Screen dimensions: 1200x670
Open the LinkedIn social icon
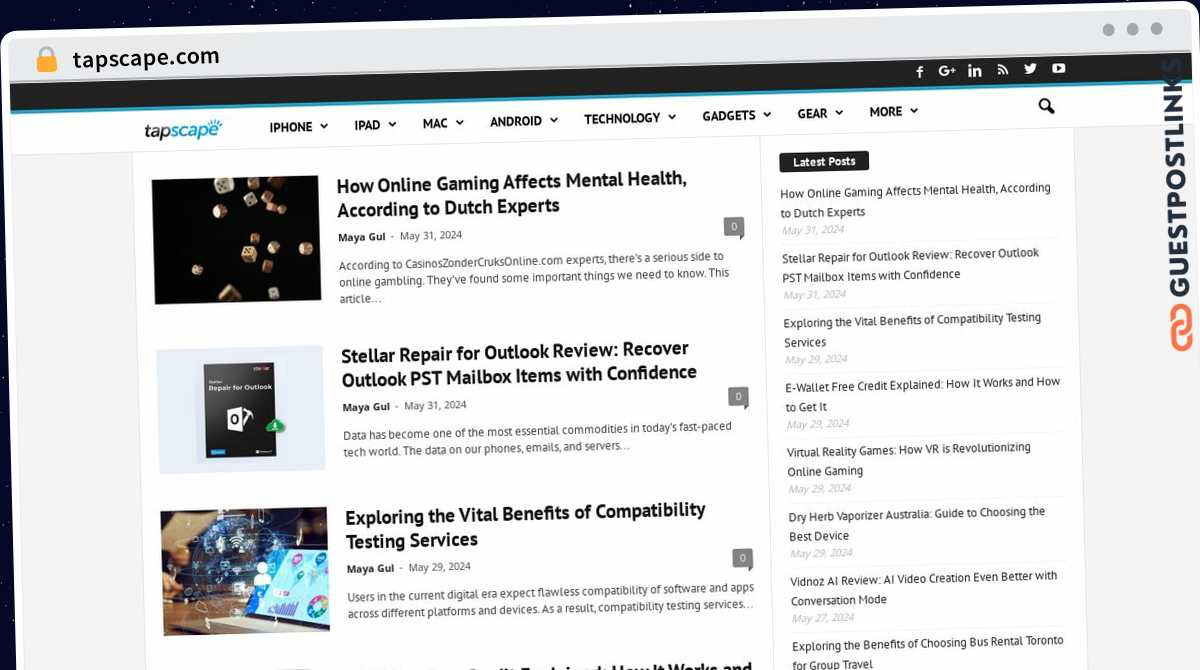point(975,70)
